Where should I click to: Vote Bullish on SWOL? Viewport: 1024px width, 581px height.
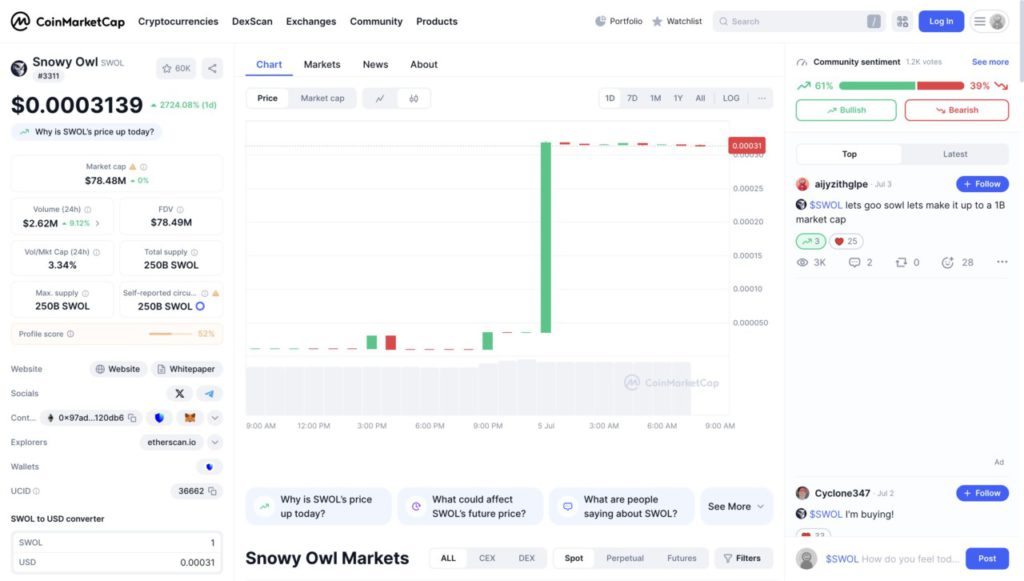[x=846, y=110]
